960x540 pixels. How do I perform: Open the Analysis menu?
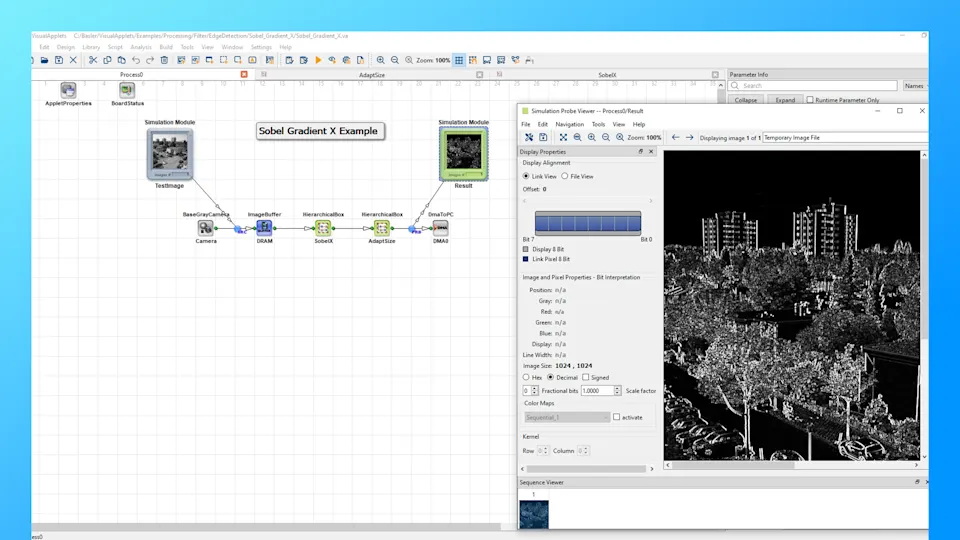click(141, 47)
